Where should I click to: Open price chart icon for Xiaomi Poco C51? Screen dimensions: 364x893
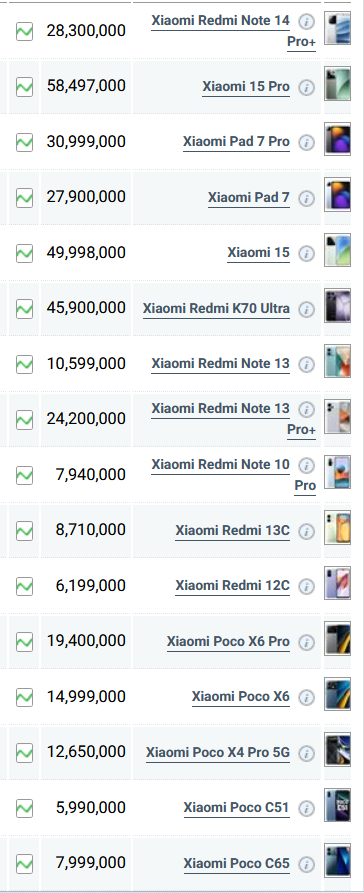24,808
